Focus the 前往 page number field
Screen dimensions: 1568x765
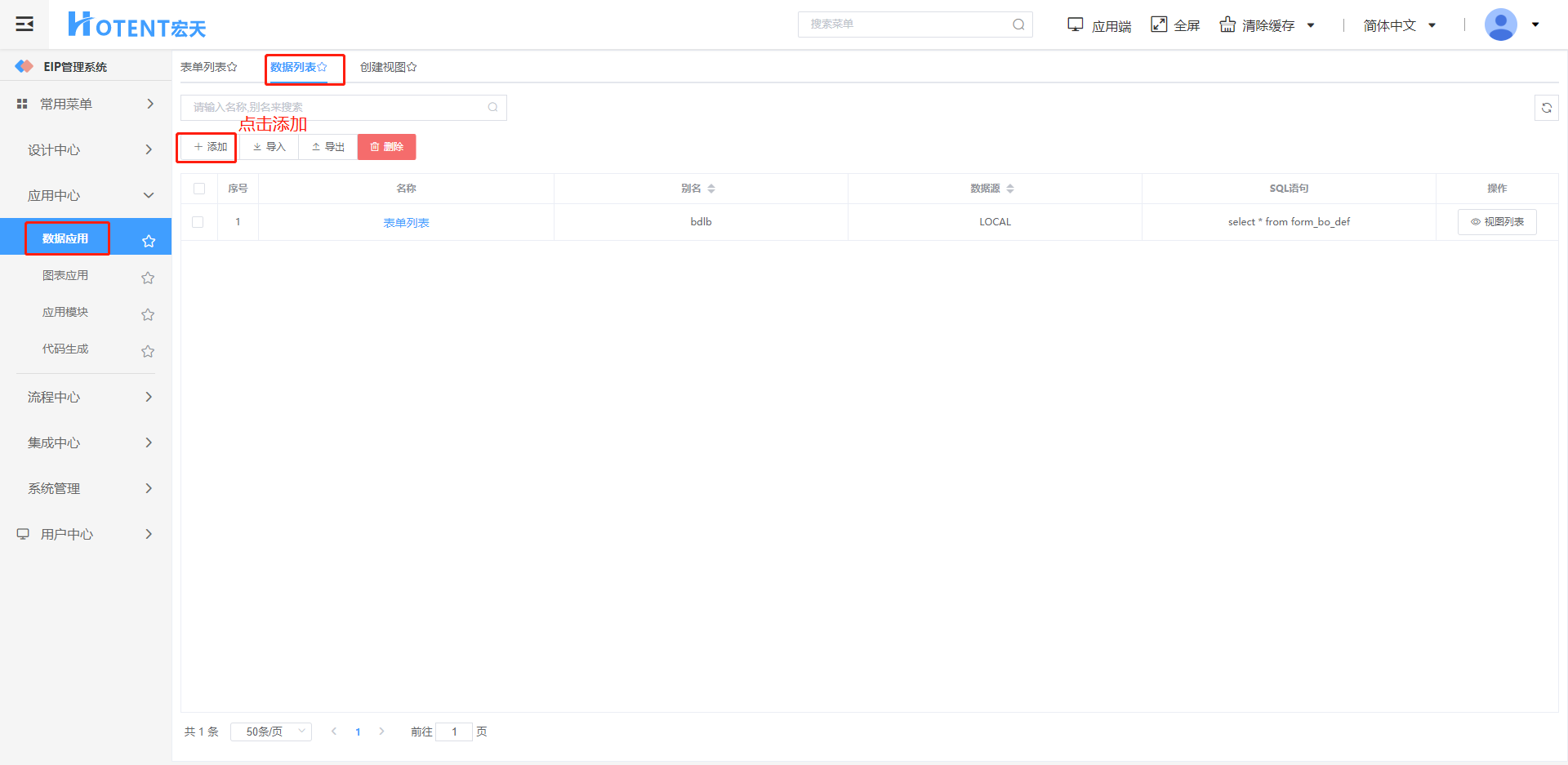pyautogui.click(x=454, y=732)
